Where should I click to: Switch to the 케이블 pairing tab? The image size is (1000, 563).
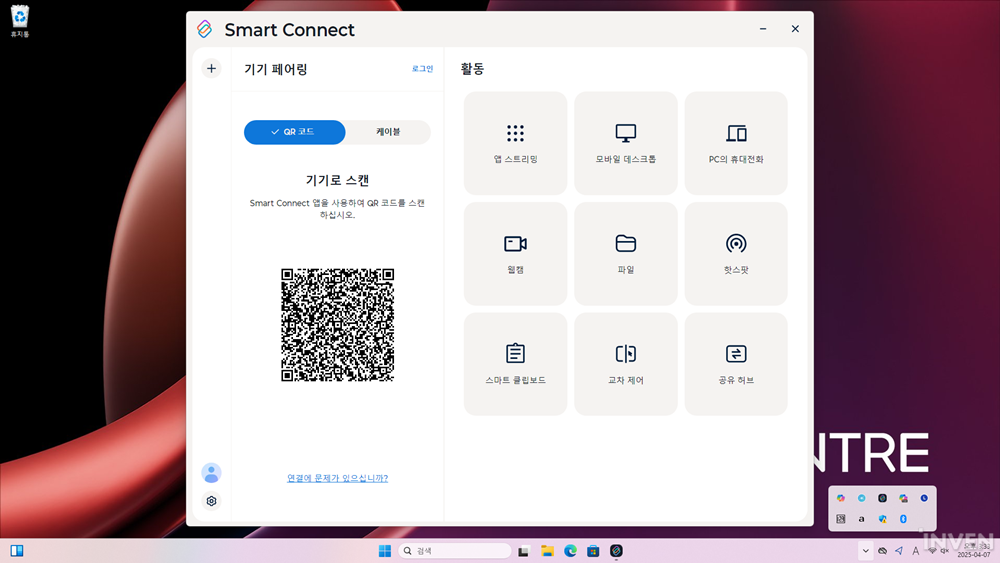[388, 132]
